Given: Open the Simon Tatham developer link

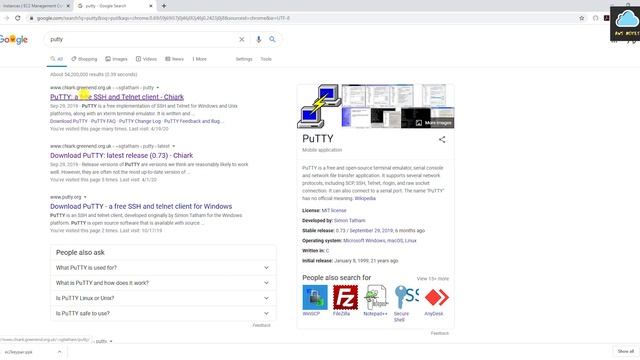Looking at the screenshot, I should (x=350, y=220).
